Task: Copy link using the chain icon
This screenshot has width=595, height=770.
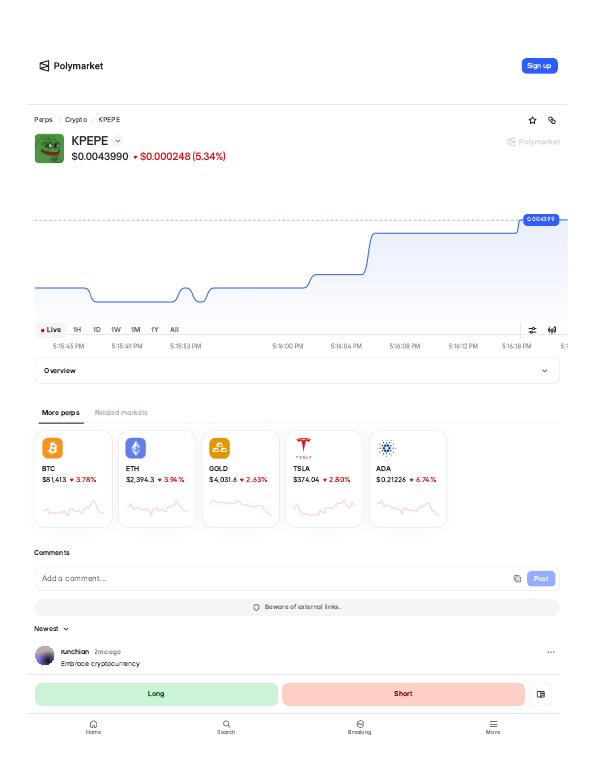Action: tap(552, 120)
